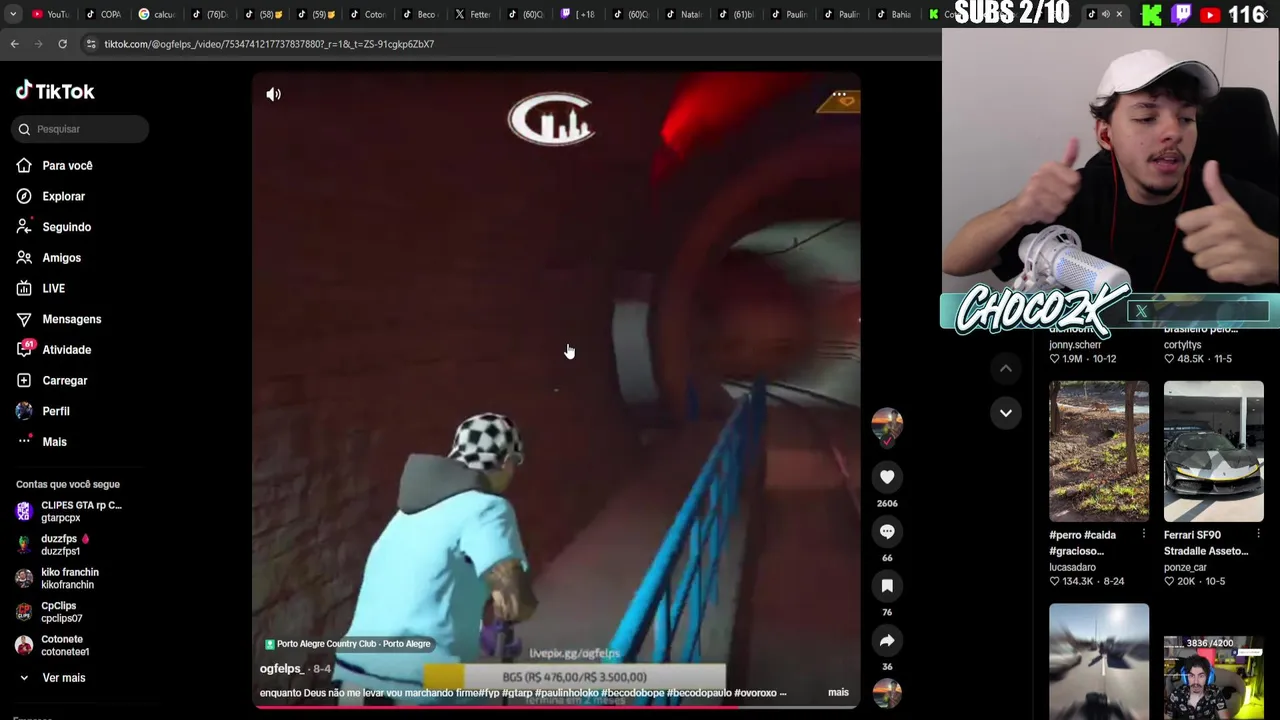Open ogfelps_ profile name link
Screen dimensions: 1280x720
coord(282,669)
